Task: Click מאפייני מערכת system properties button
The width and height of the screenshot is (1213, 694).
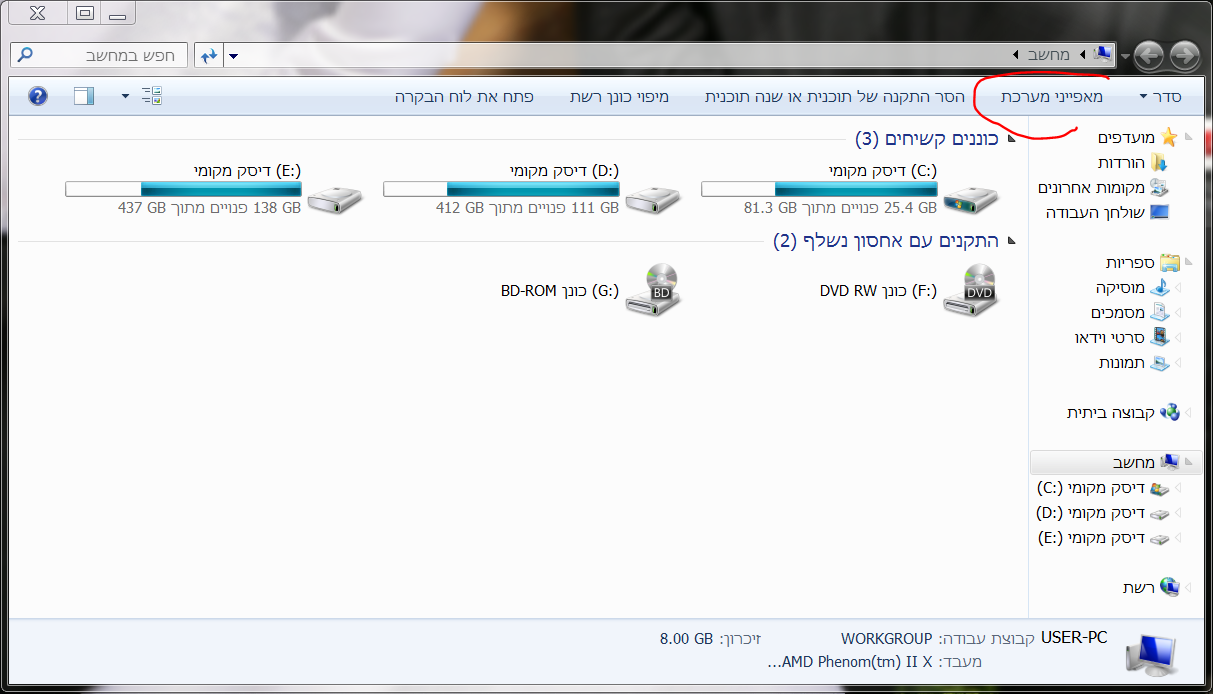Action: [1052, 97]
